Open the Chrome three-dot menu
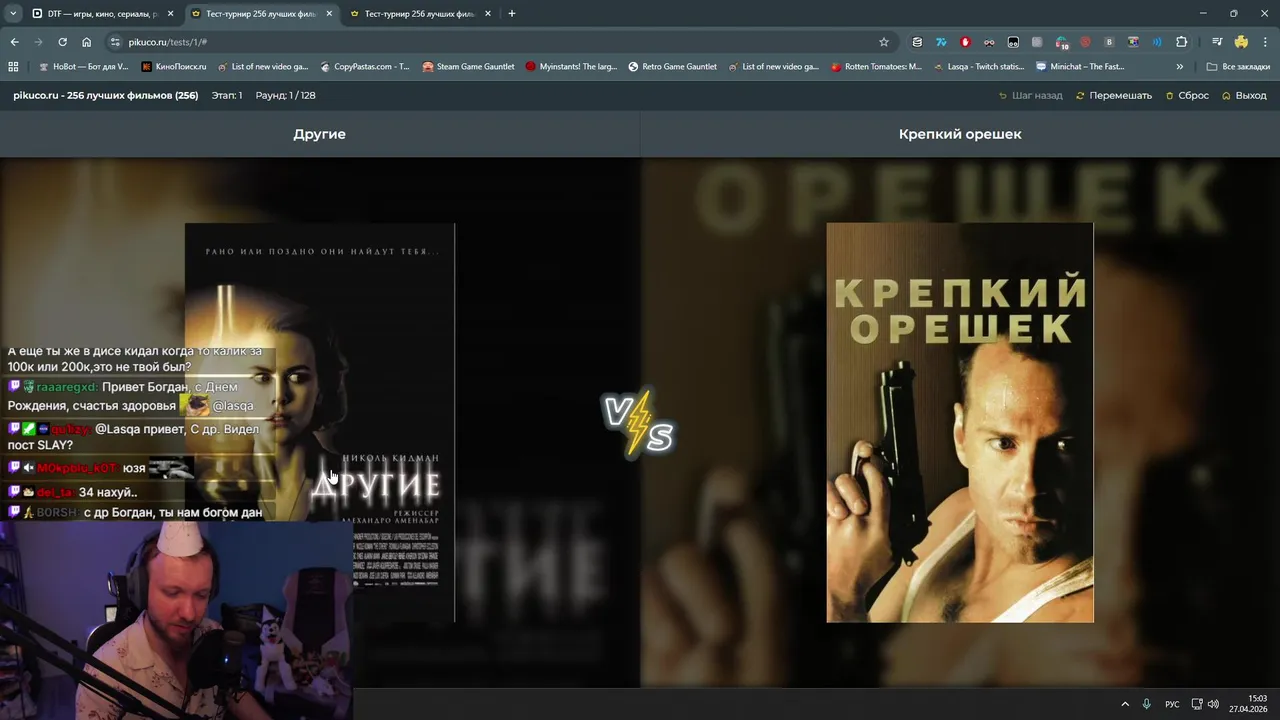This screenshot has width=1280, height=720. [x=1265, y=42]
